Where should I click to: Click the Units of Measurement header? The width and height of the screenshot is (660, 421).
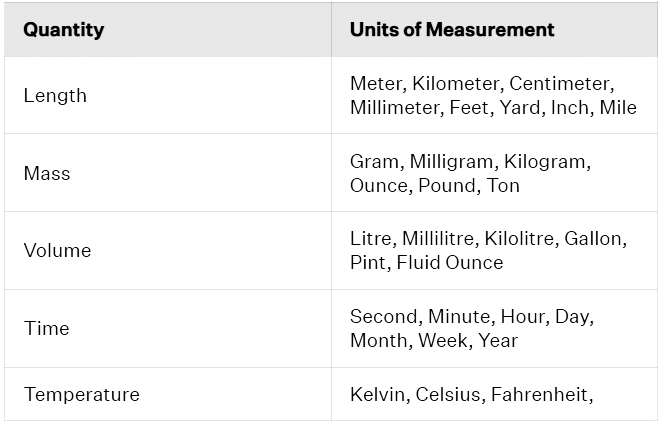pos(452,29)
